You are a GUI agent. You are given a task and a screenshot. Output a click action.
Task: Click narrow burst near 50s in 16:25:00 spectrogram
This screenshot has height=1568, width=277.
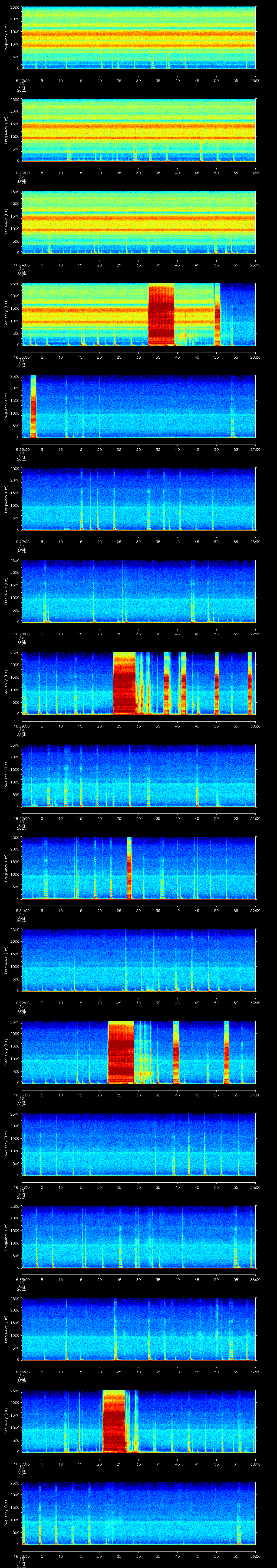click(217, 315)
